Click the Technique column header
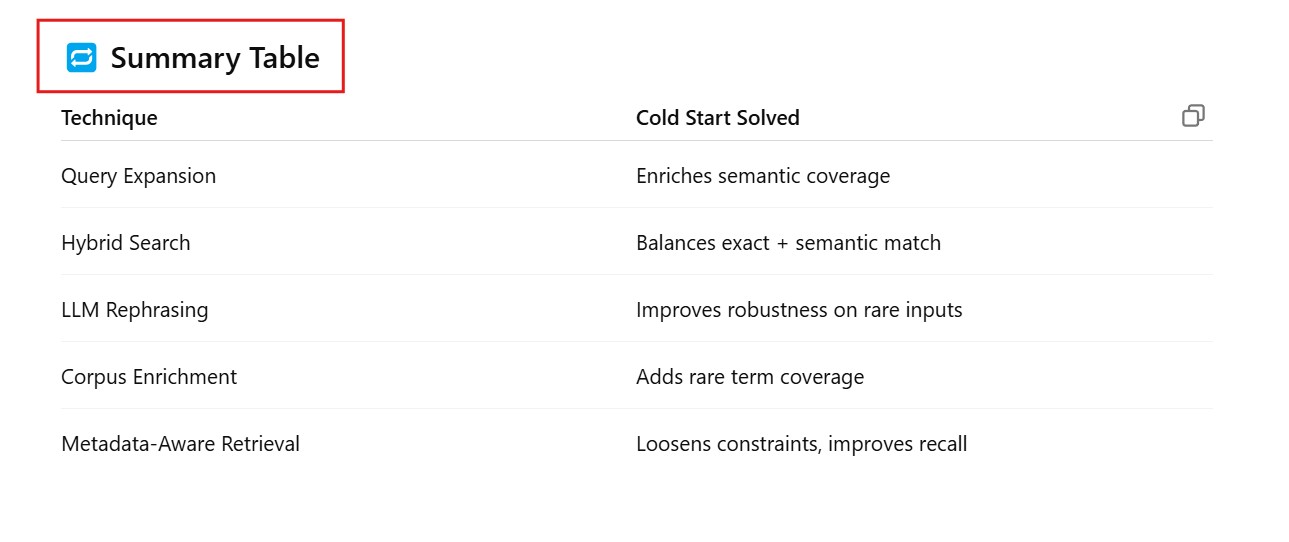 (109, 118)
